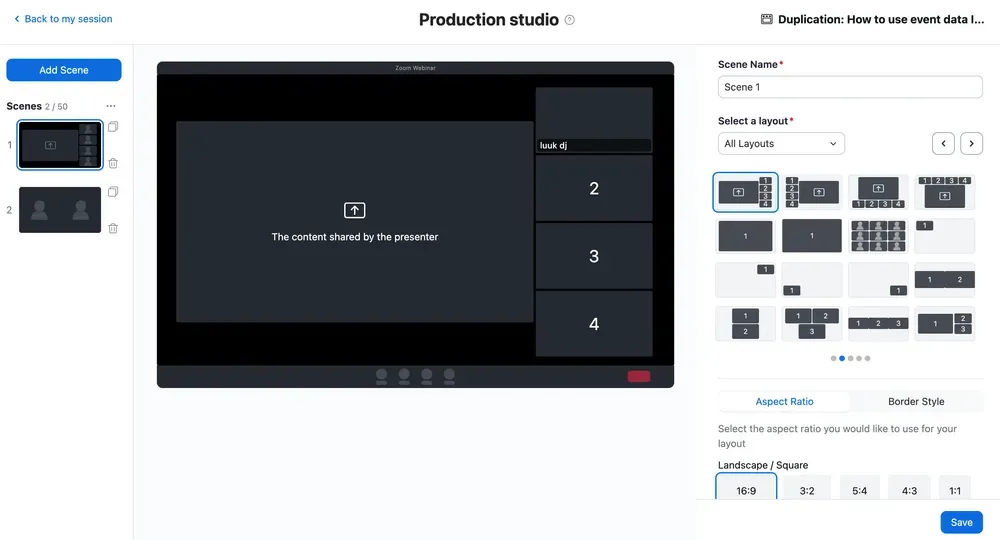
Task: Open the All Layouts dropdown
Action: coord(781,143)
